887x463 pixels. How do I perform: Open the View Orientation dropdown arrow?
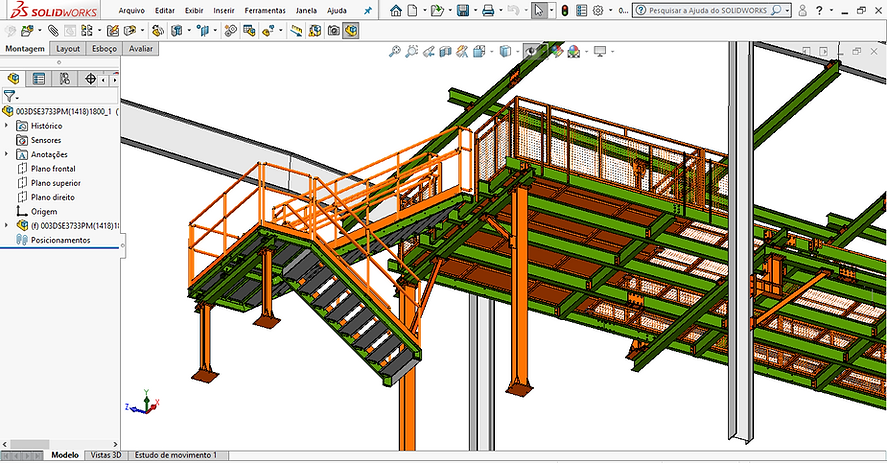pyautogui.click(x=492, y=52)
